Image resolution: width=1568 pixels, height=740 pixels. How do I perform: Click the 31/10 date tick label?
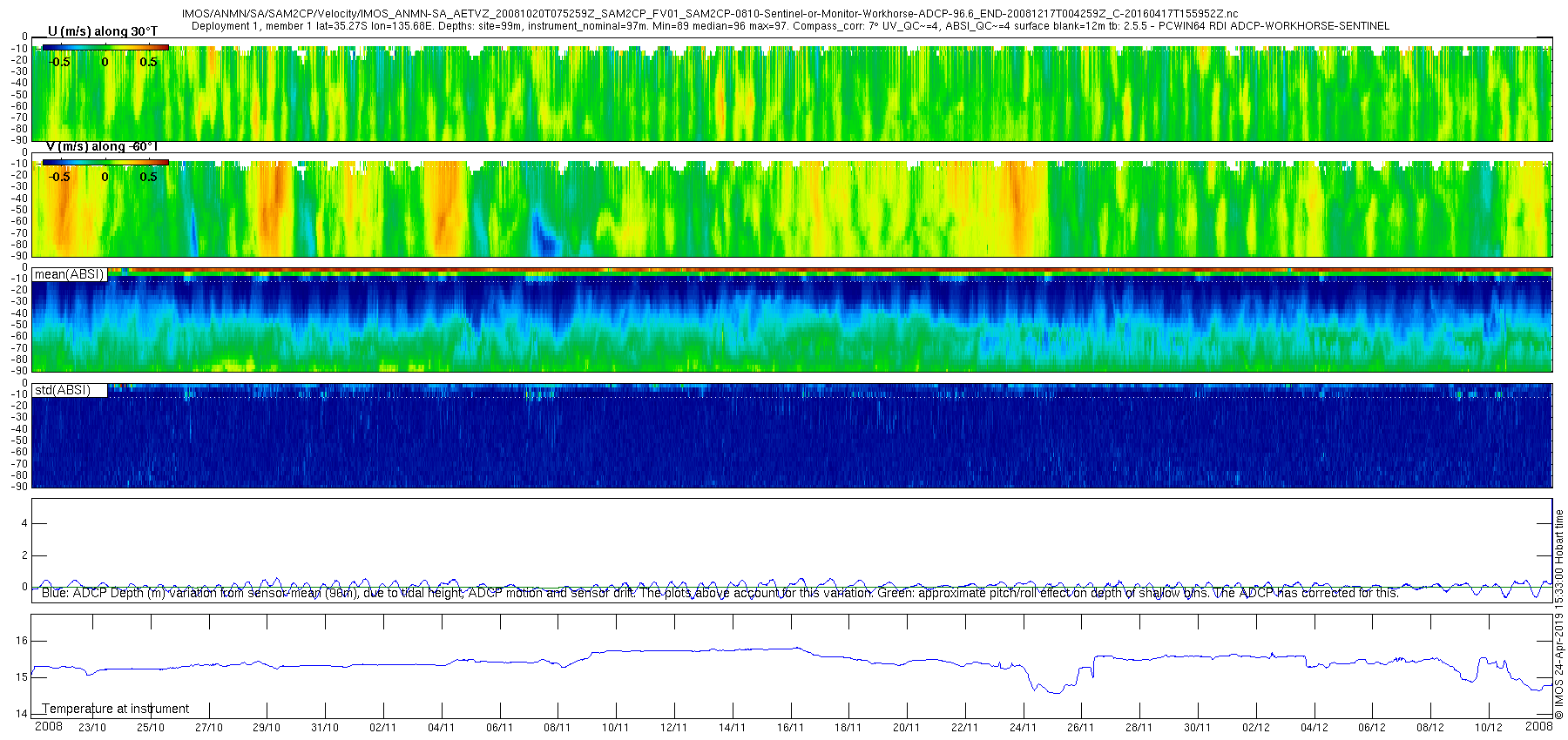tap(325, 728)
